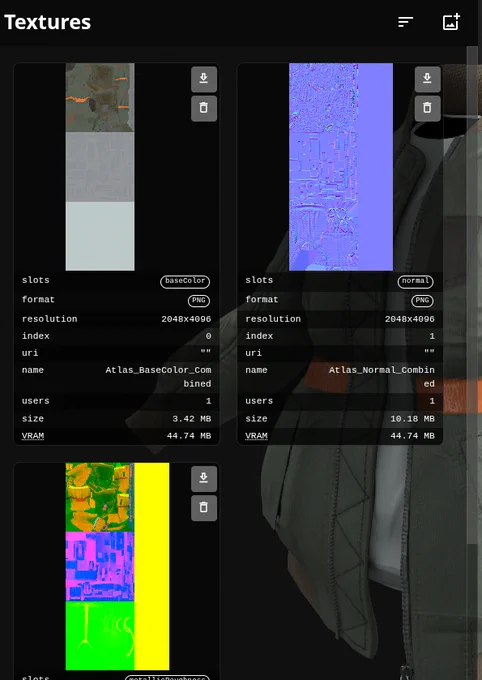Click the PNG format tag of normal texture
Screen dimensions: 482x680
422,301
